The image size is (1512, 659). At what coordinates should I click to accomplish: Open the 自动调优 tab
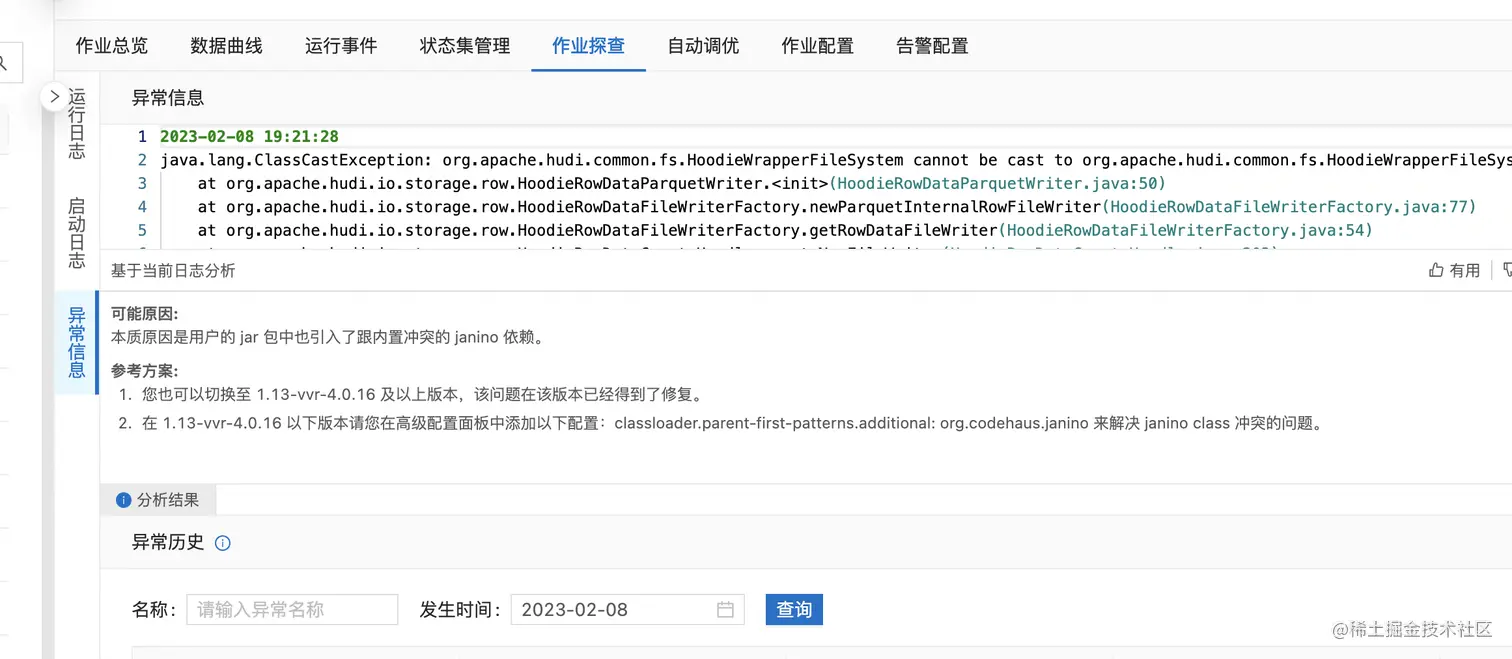coord(703,46)
